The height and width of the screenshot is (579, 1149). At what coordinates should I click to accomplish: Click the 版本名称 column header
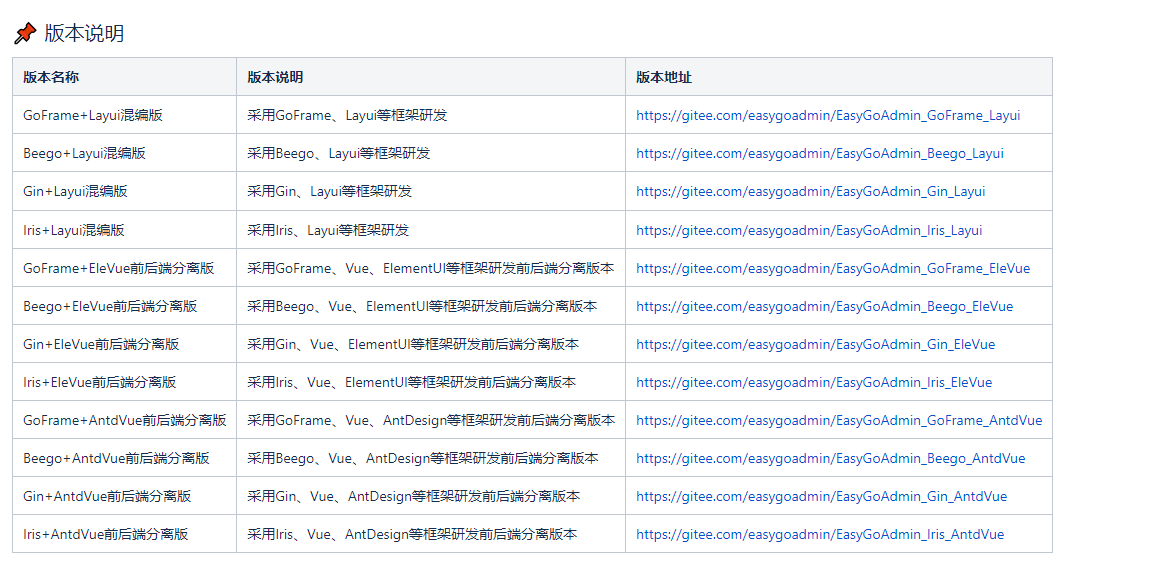125,77
